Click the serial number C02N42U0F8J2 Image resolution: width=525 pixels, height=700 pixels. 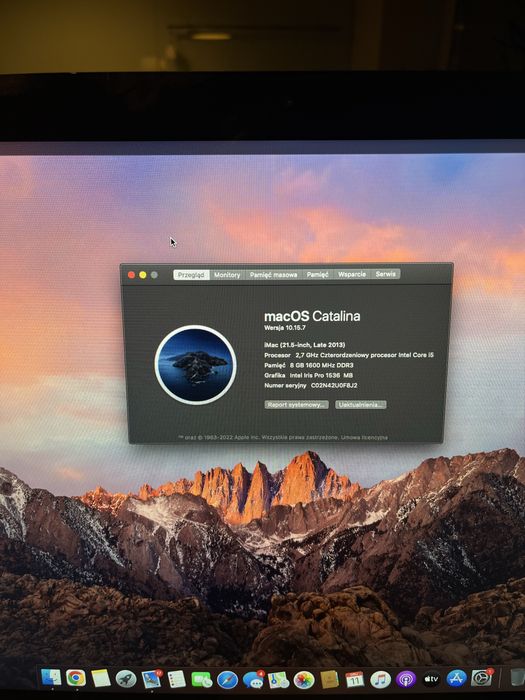(x=334, y=385)
